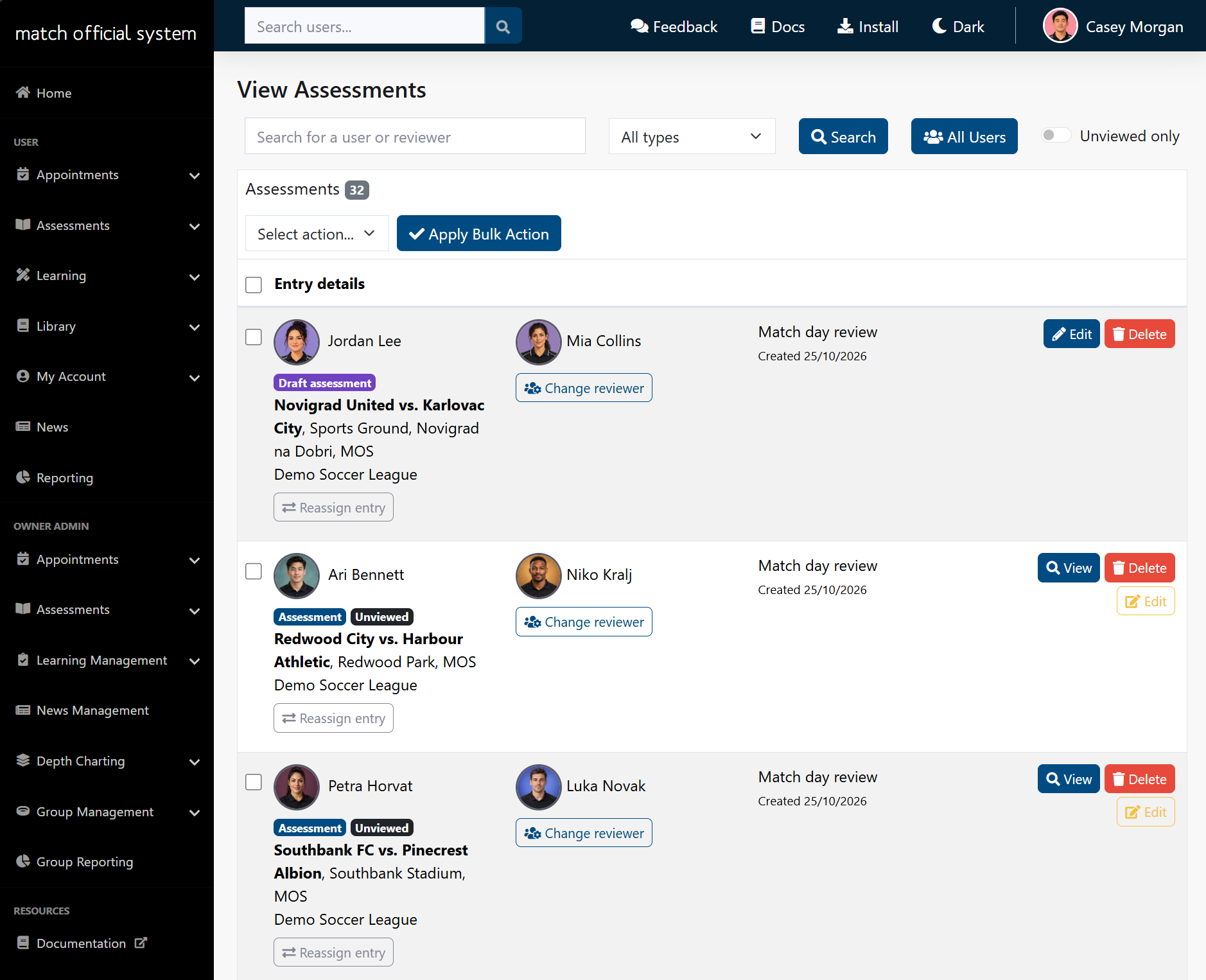Screen dimensions: 1206x980
Task: Click the Reporting pie chart icon
Action: click(x=23, y=477)
